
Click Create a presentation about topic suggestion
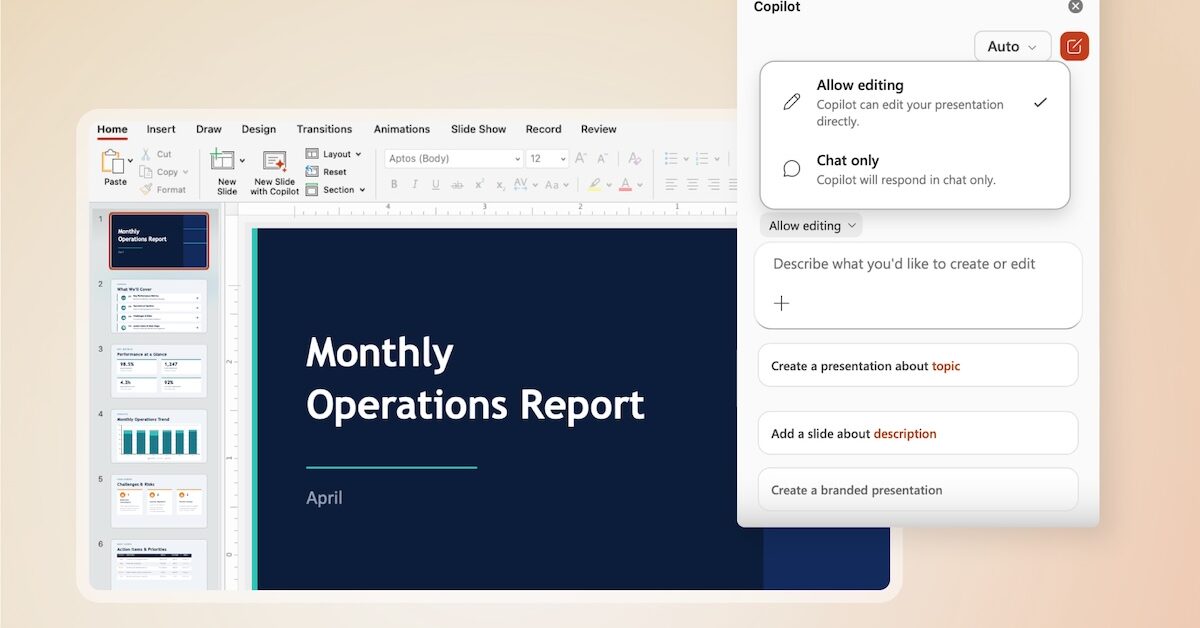click(917, 366)
